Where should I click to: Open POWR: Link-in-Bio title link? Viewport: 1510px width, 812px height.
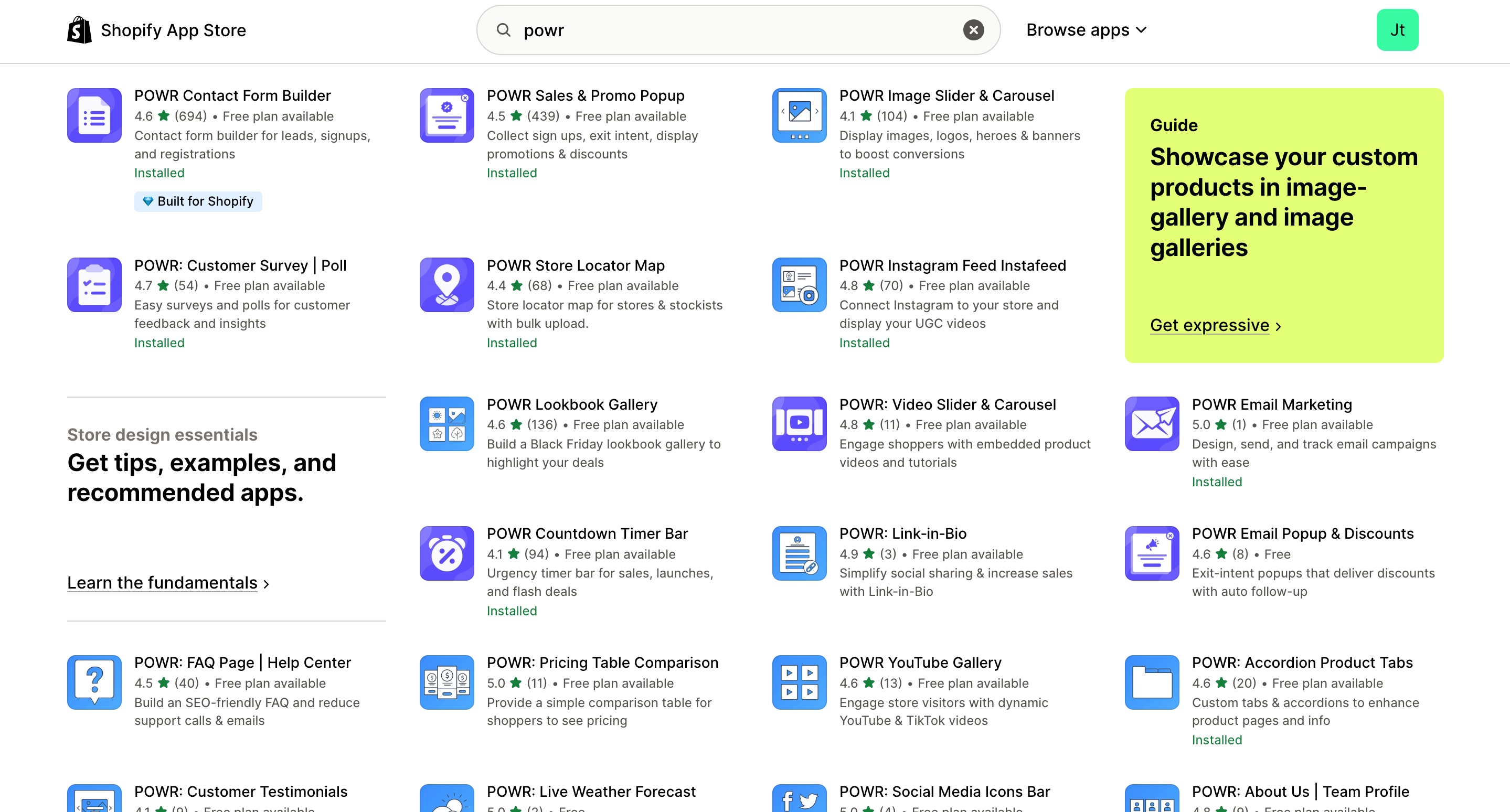(x=903, y=533)
